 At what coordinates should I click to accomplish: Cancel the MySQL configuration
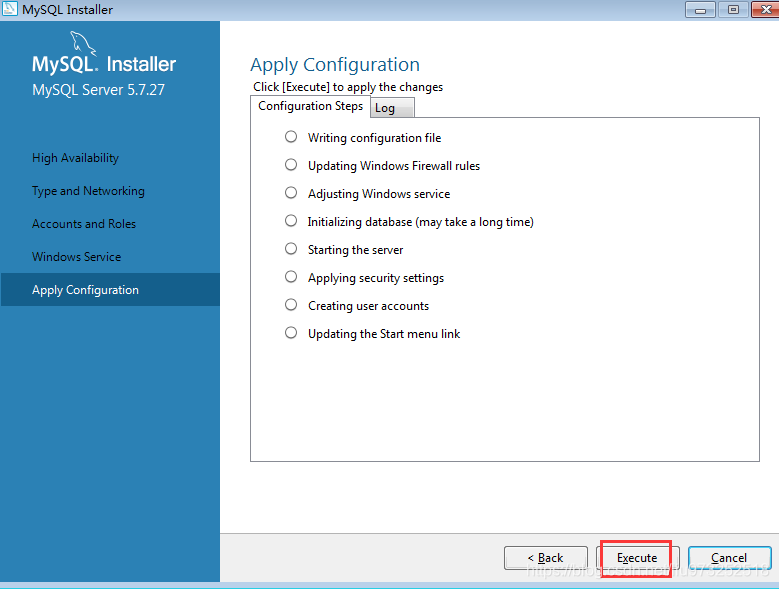coord(729,558)
